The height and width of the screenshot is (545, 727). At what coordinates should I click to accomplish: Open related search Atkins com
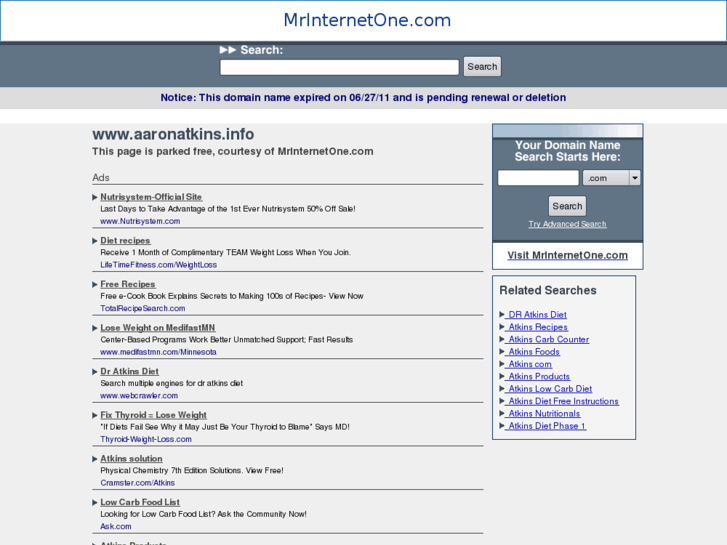point(529,364)
